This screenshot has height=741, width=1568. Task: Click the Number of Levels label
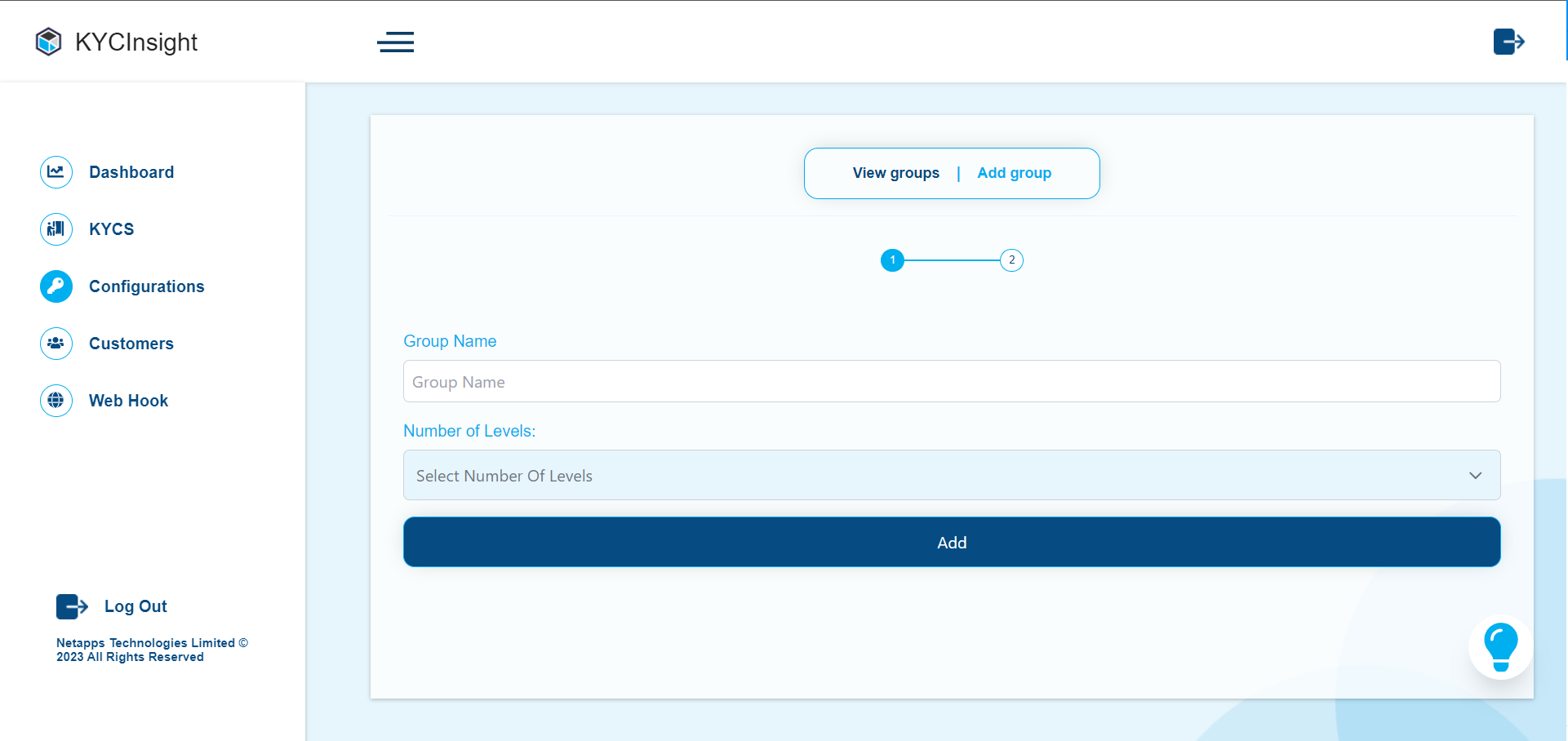[x=469, y=431]
